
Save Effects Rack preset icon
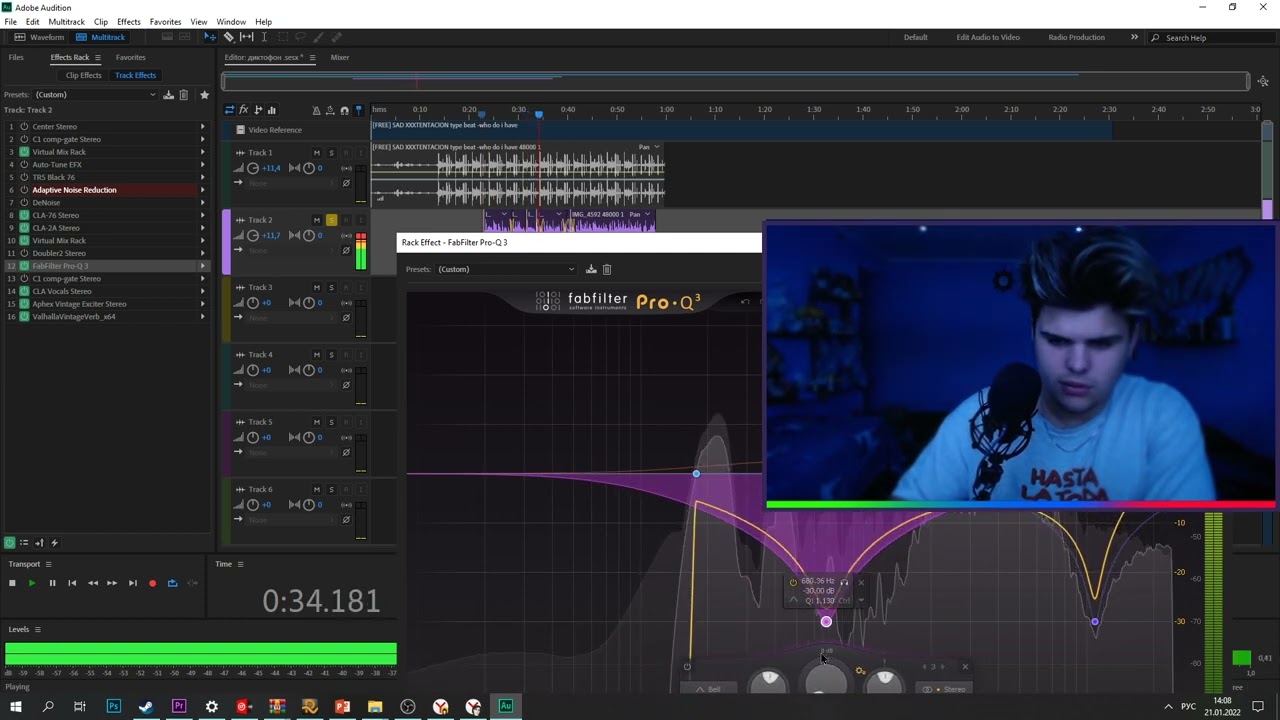[x=169, y=95]
